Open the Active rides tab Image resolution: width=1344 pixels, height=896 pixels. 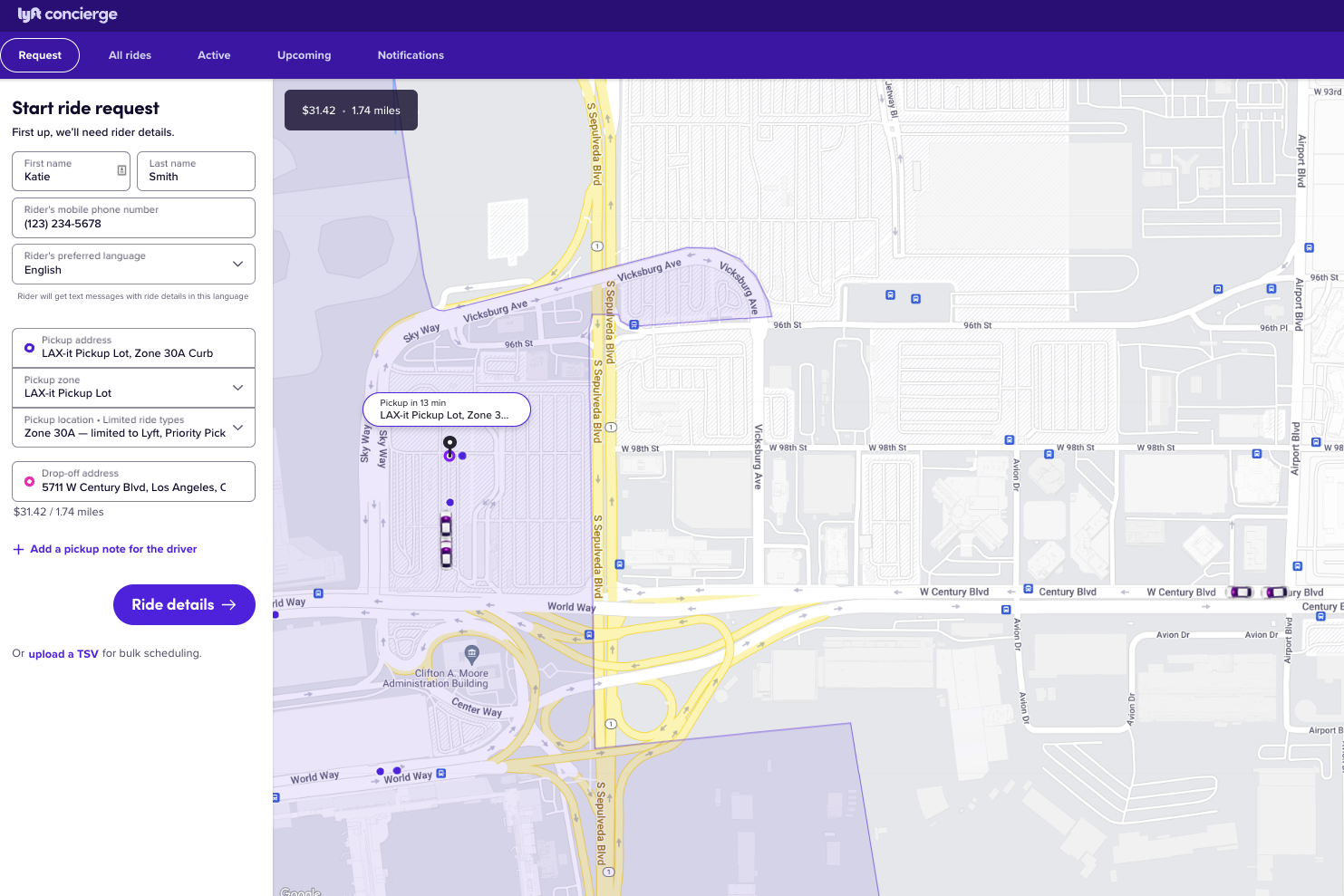click(214, 55)
